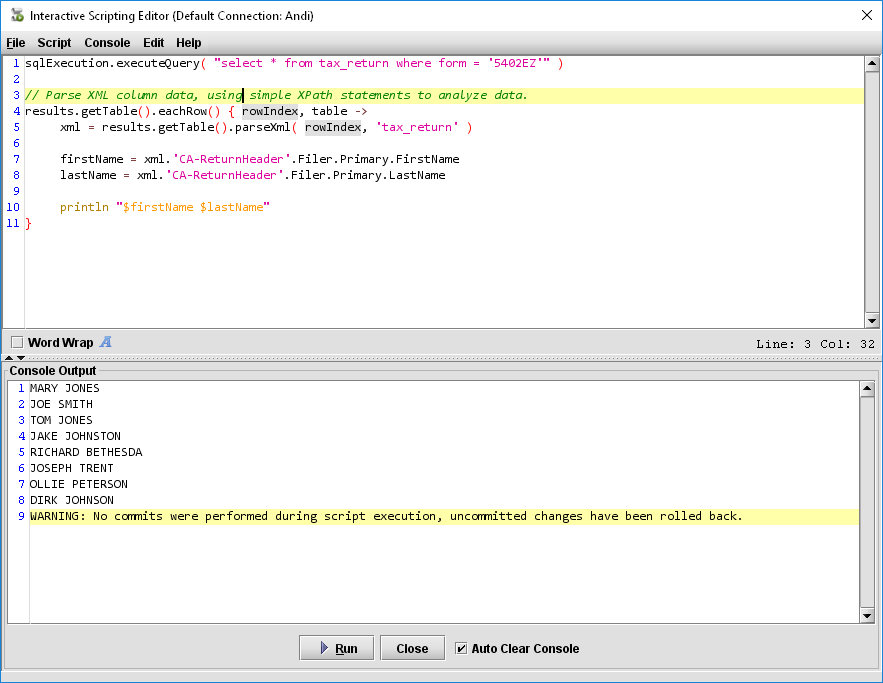Select the WARNING line in console output
This screenshot has width=883, height=683.
tap(386, 516)
